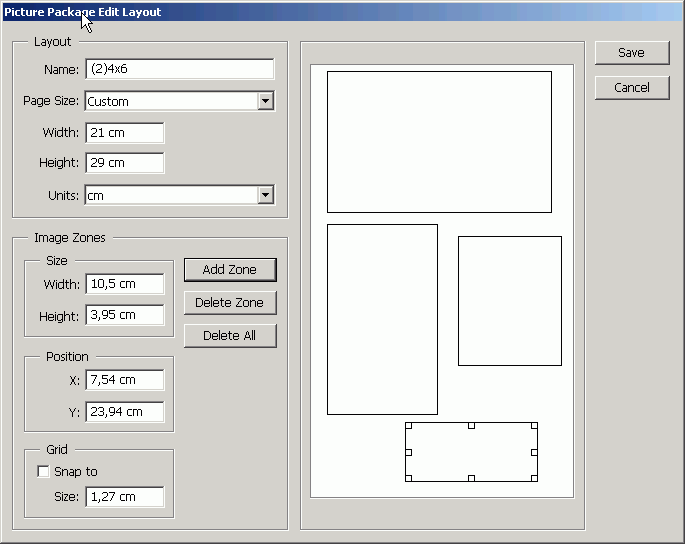Click Add Zone button
Screen dimensions: 685x544
(x=230, y=270)
